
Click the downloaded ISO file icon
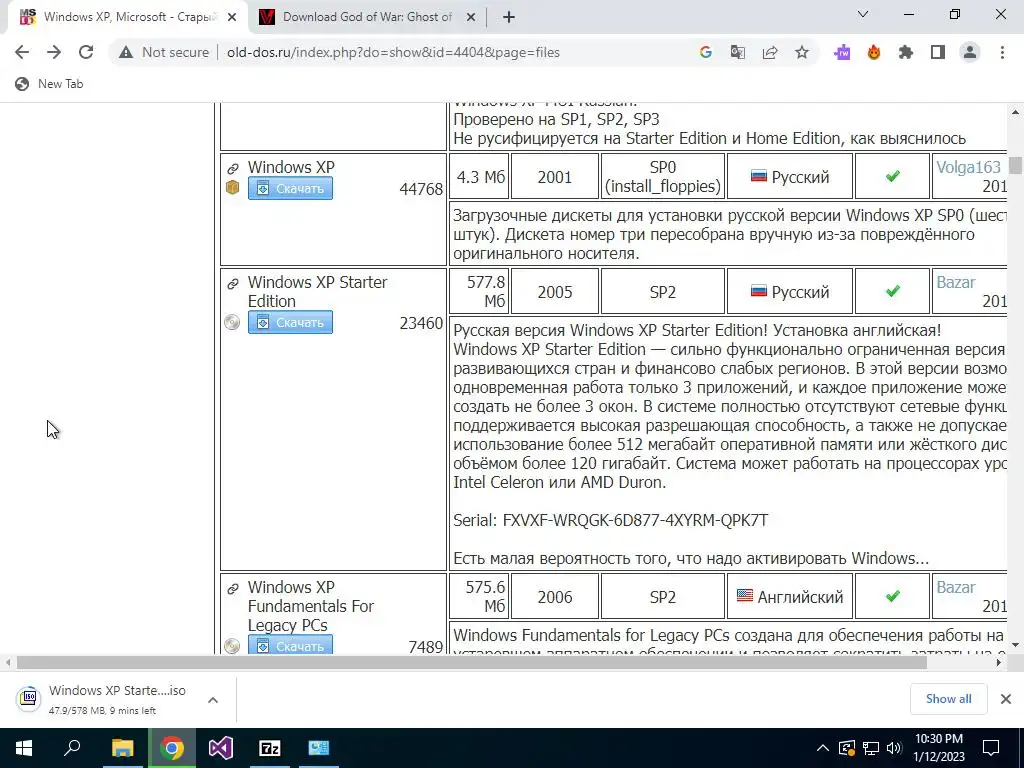[28, 698]
